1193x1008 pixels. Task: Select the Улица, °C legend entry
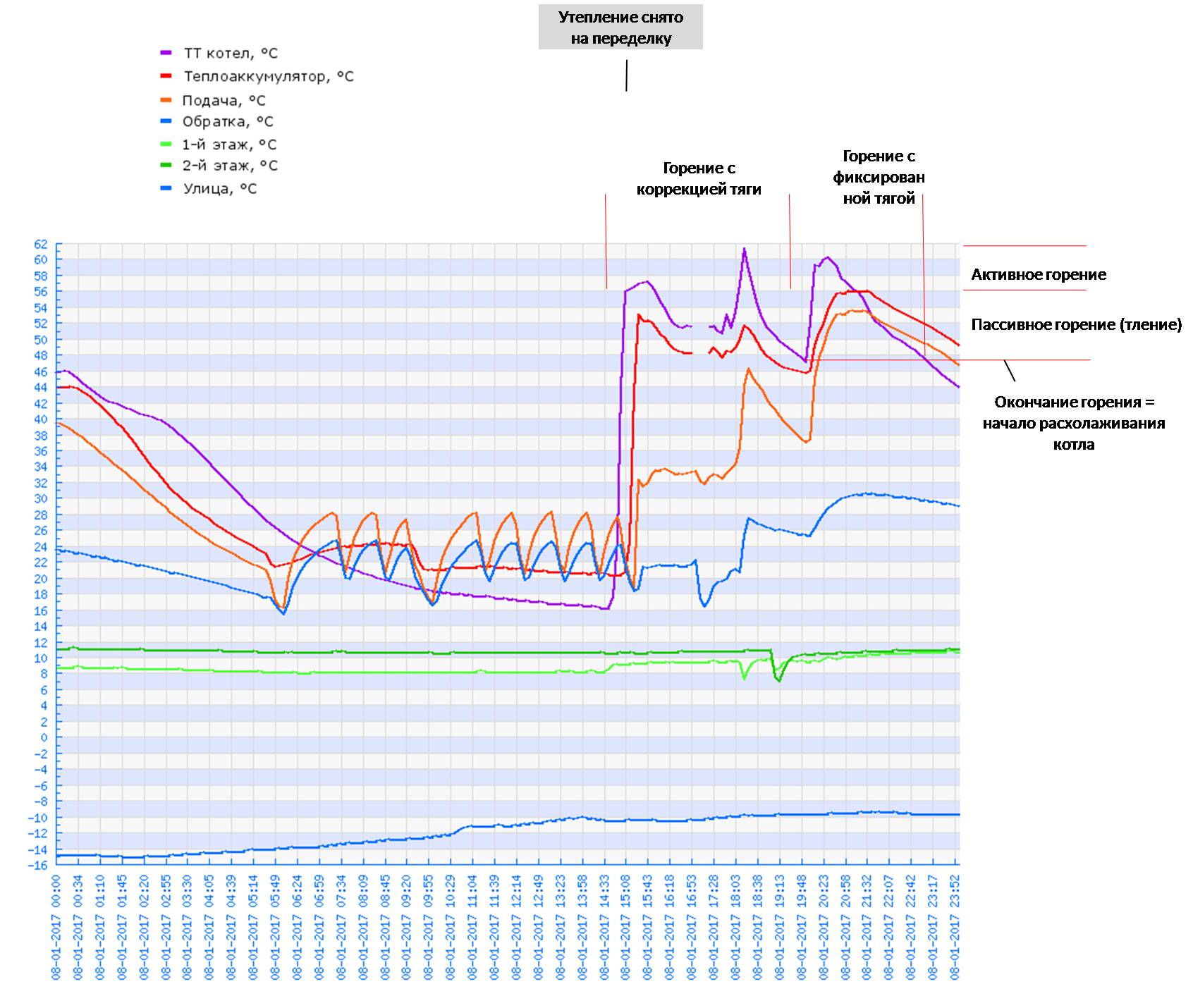point(209,188)
